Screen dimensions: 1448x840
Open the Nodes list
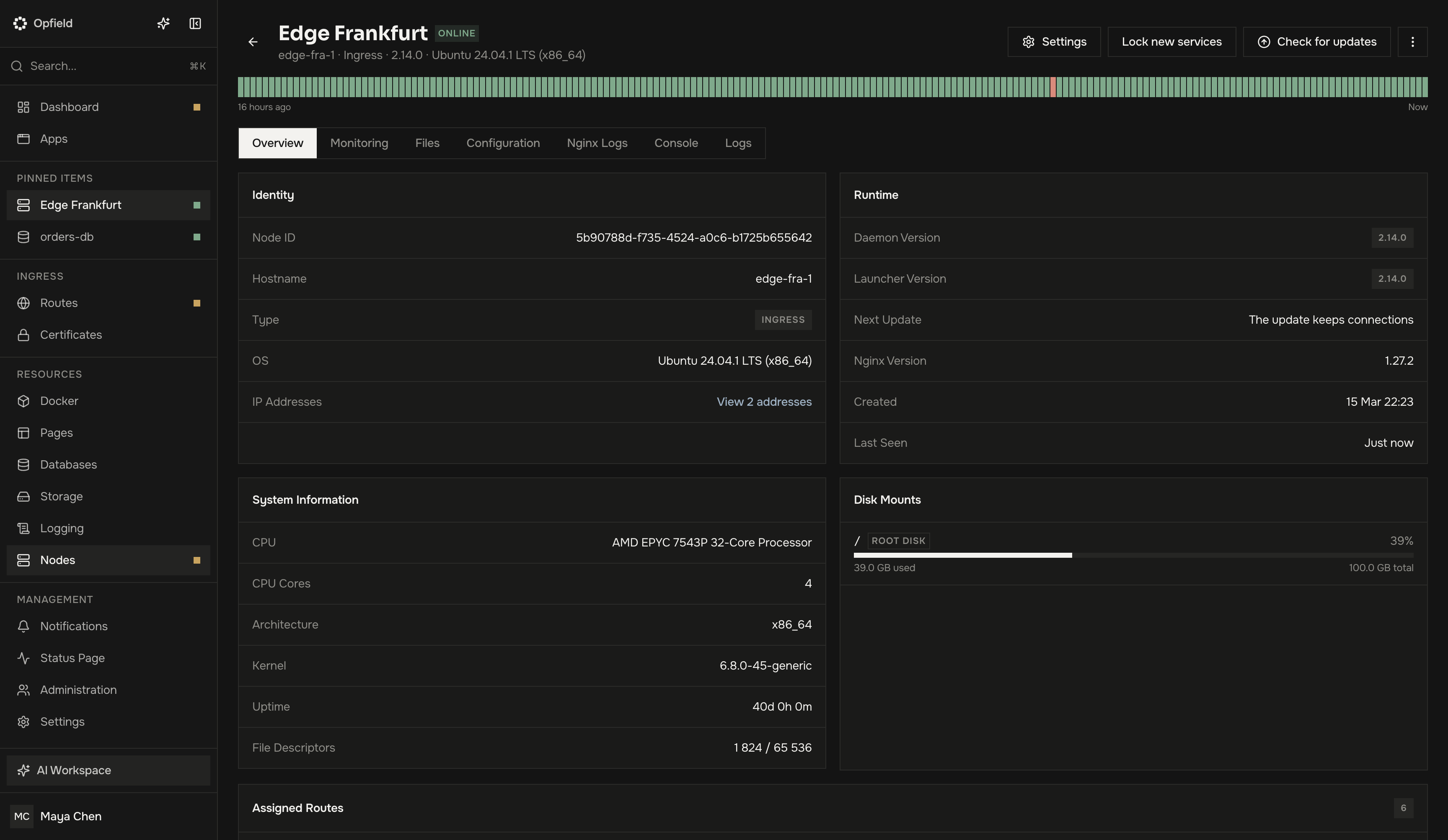(x=109, y=560)
